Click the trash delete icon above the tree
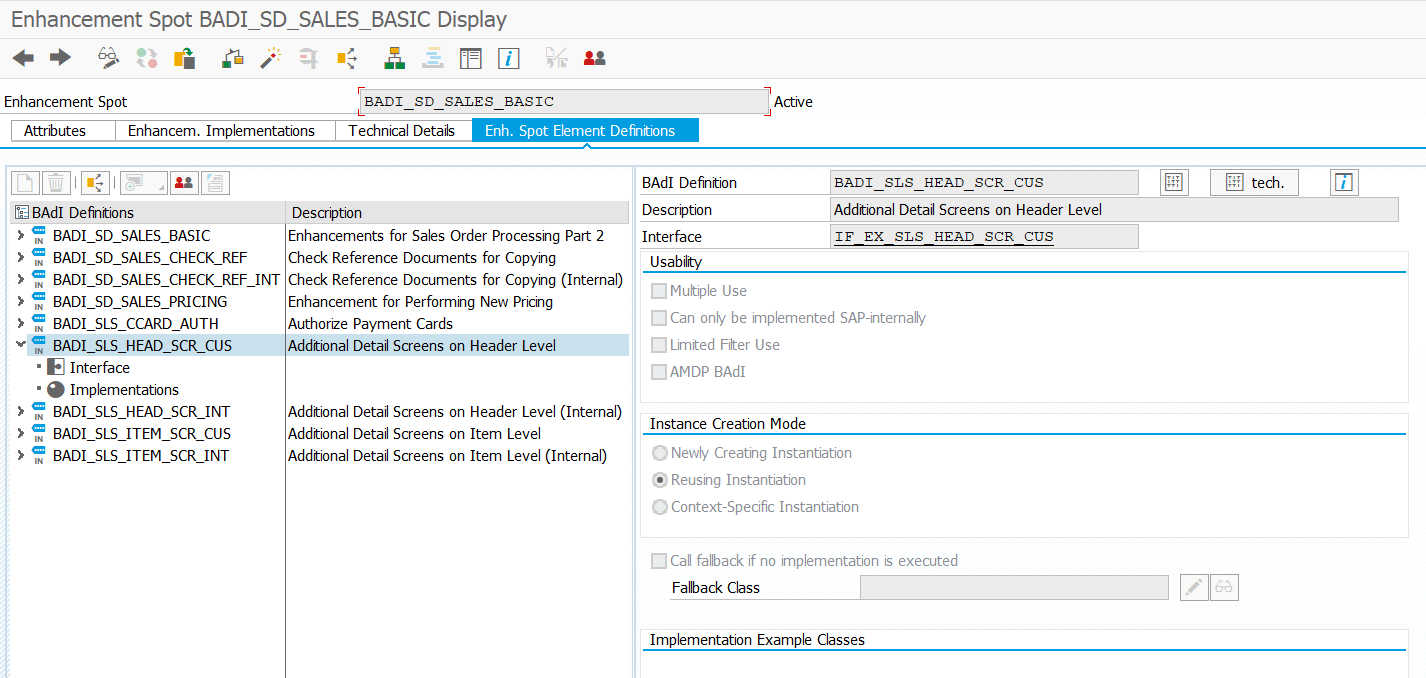 click(56, 182)
